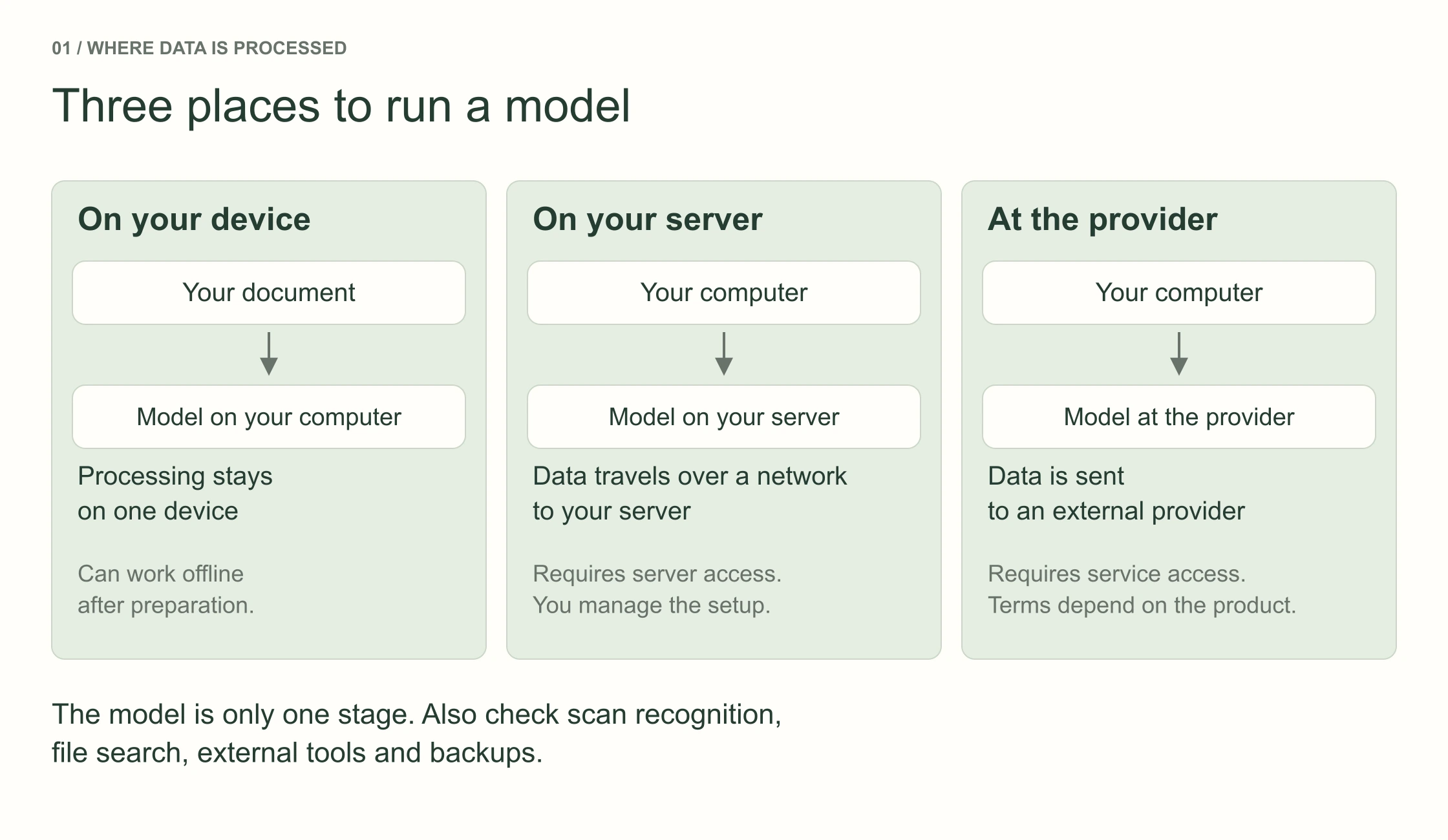Click 'Requires server access.' note
Screen dimensions: 1448x840
pos(657,574)
